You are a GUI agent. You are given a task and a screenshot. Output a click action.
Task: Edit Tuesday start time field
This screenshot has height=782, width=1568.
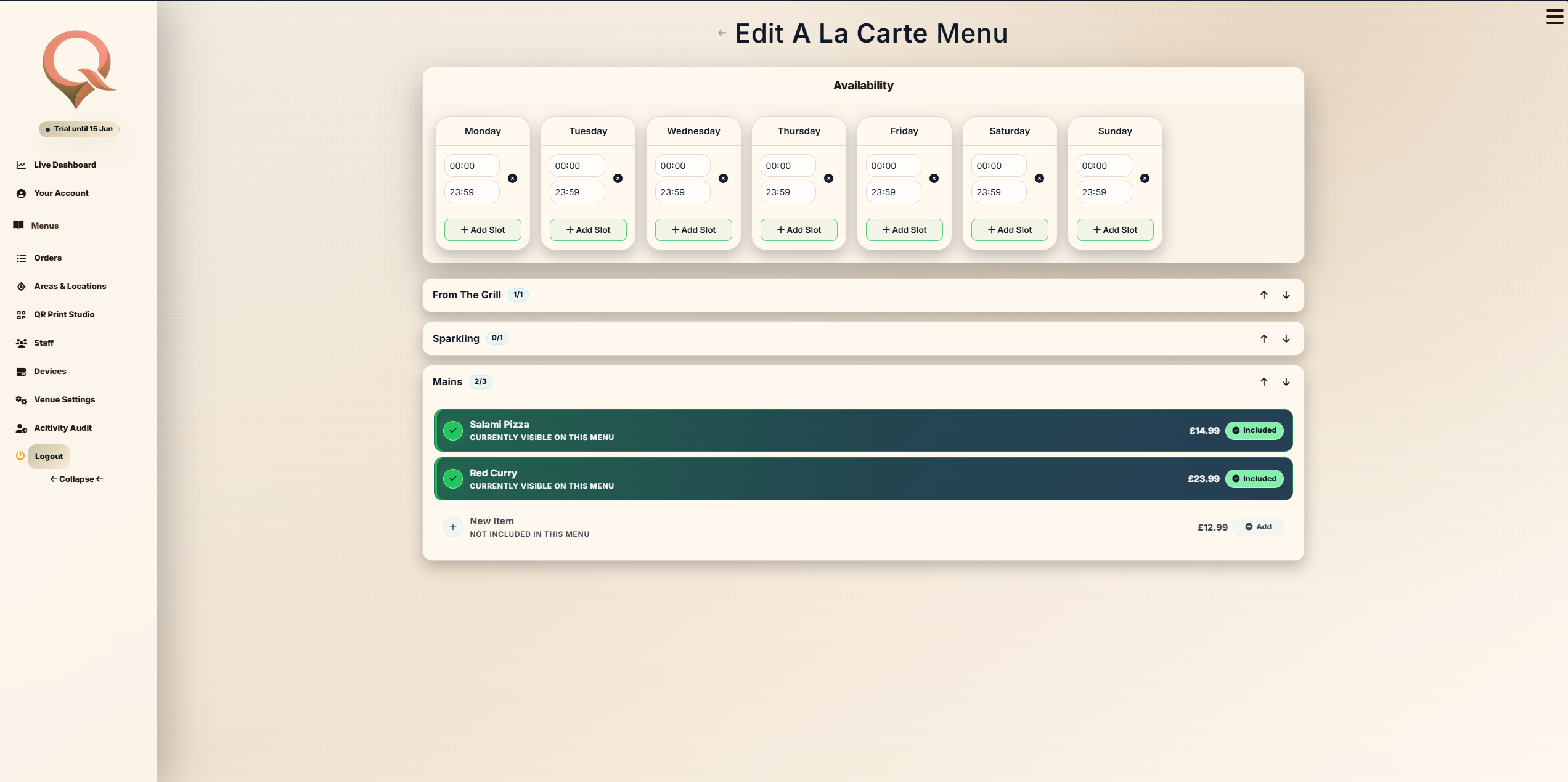tap(577, 166)
